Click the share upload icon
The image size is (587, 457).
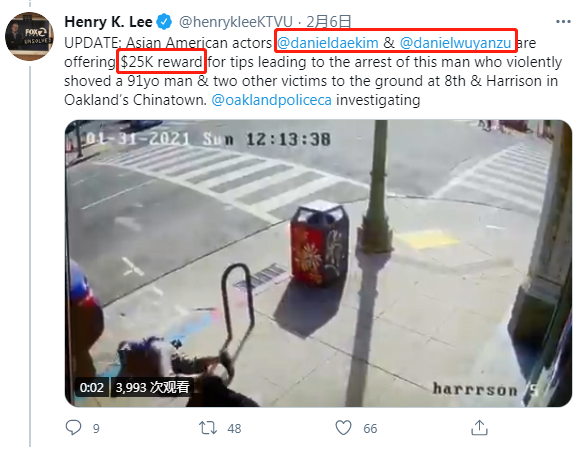(x=479, y=427)
